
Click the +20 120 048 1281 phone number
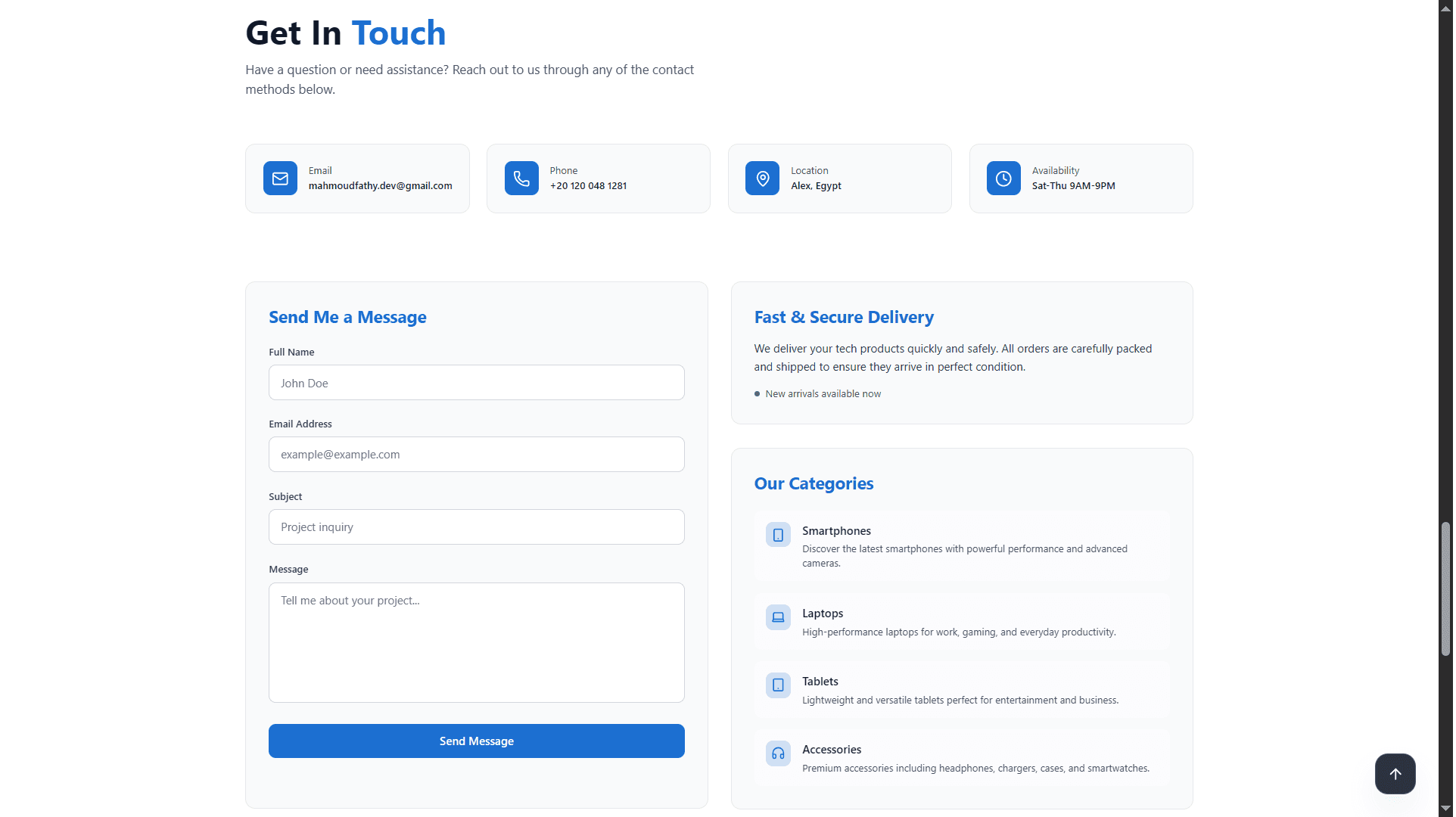(x=588, y=186)
